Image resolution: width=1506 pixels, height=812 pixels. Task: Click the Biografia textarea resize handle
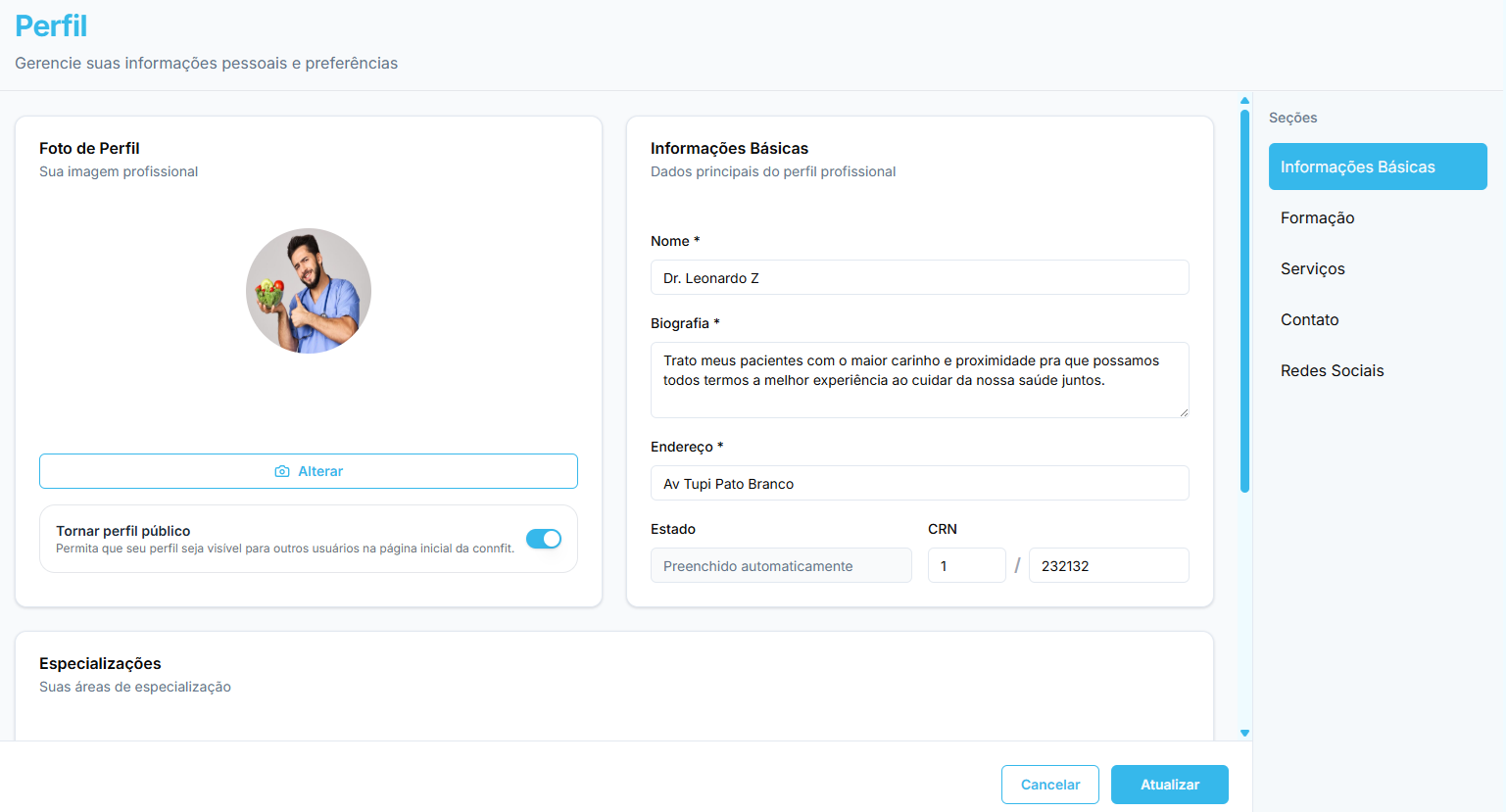pyautogui.click(x=1184, y=412)
